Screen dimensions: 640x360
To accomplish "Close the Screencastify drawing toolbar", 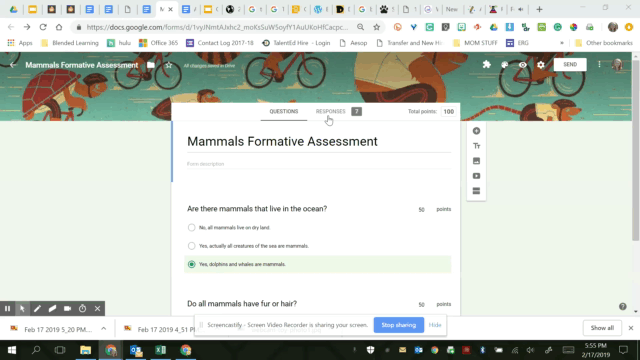I will click(x=98, y=309).
